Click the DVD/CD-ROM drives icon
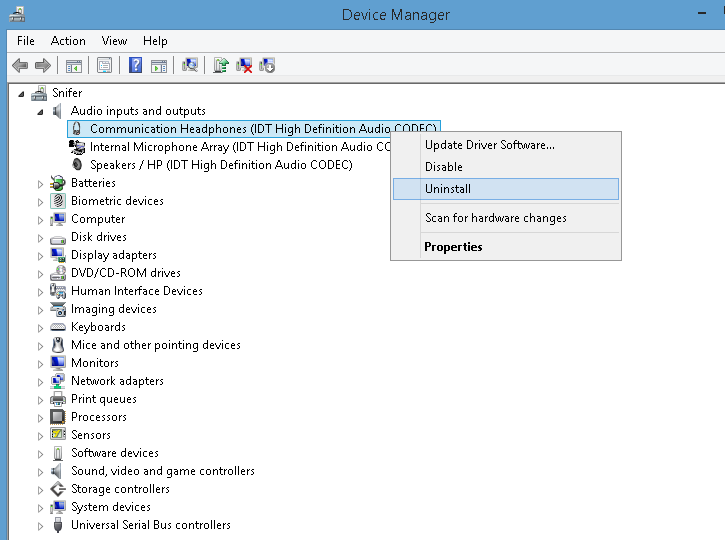Viewport: 725px width, 540px height. point(58,273)
